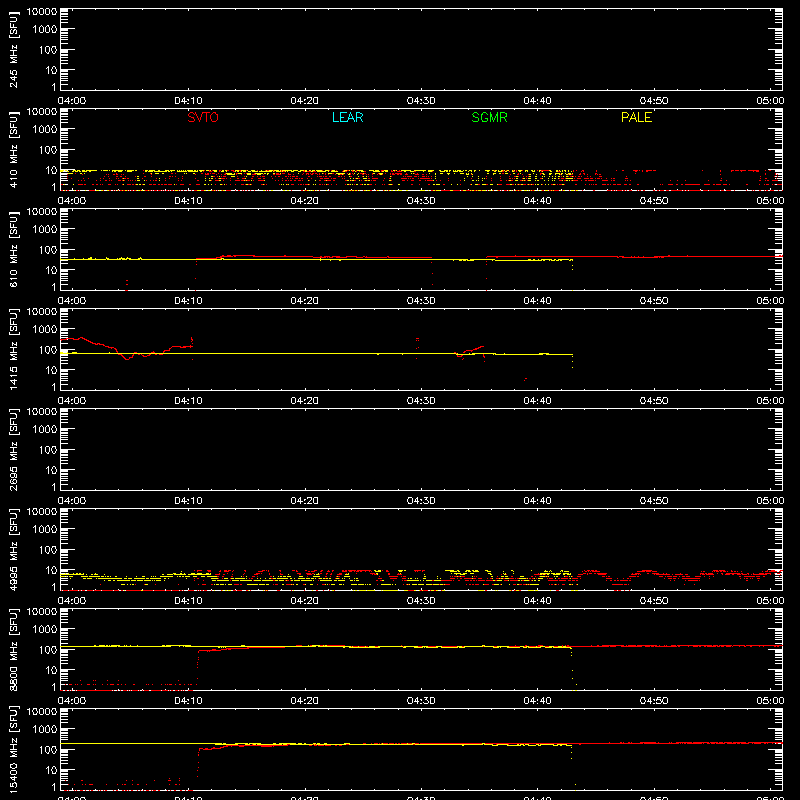
Task: Click 04:10 time label of 610 MHz plot
Action: [x=188, y=301]
